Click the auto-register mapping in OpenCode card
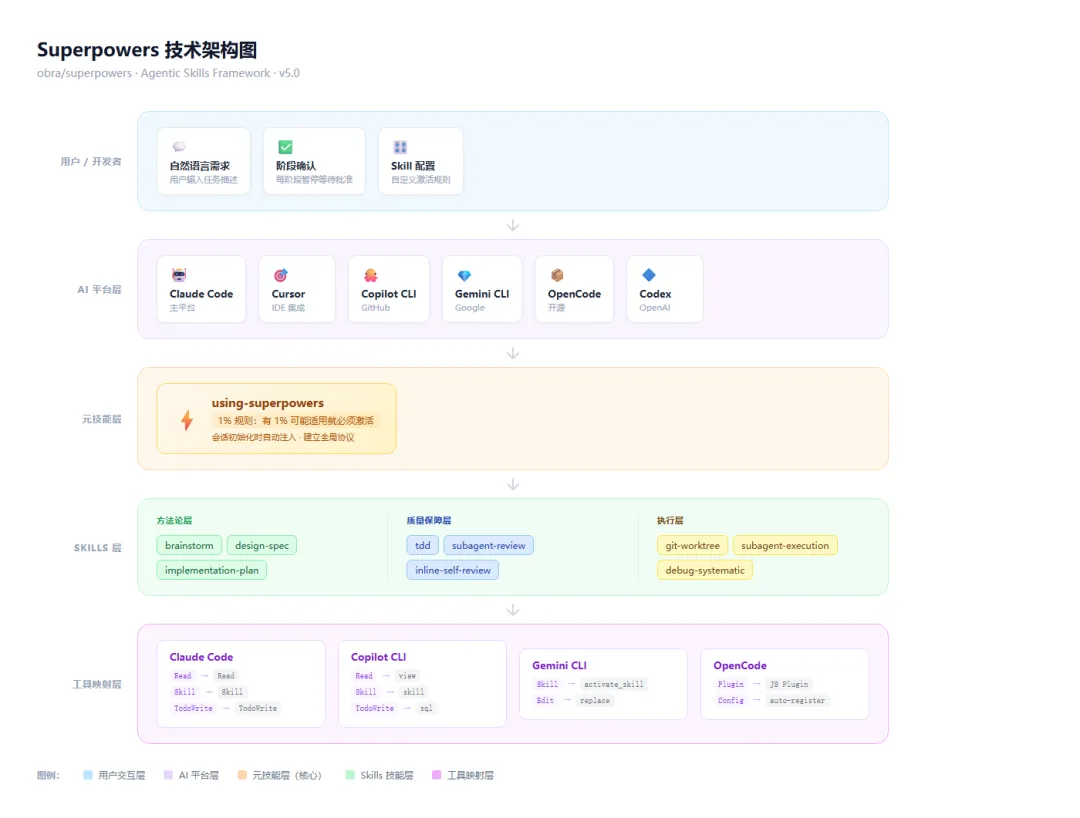Screen dimensions: 1080x818 click(797, 701)
